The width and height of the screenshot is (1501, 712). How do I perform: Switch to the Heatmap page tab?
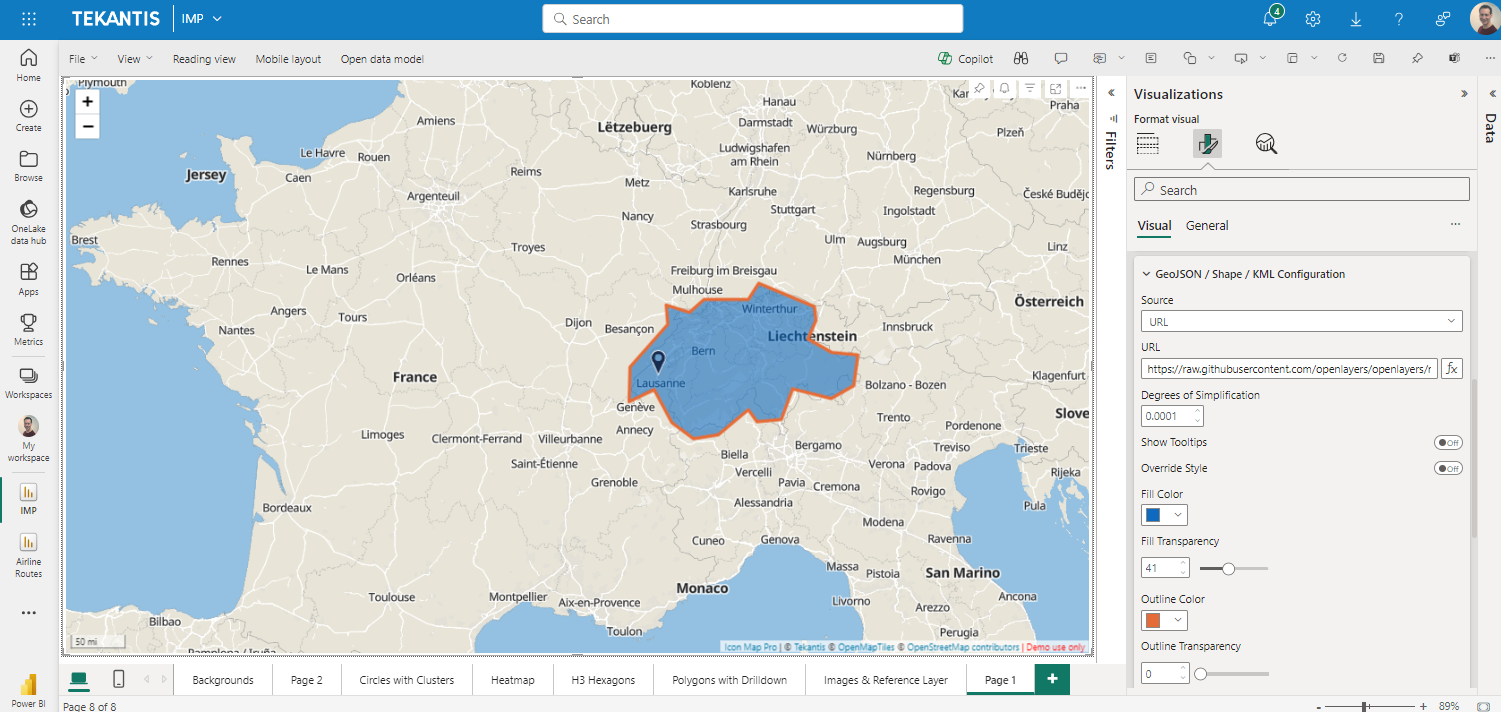(512, 680)
